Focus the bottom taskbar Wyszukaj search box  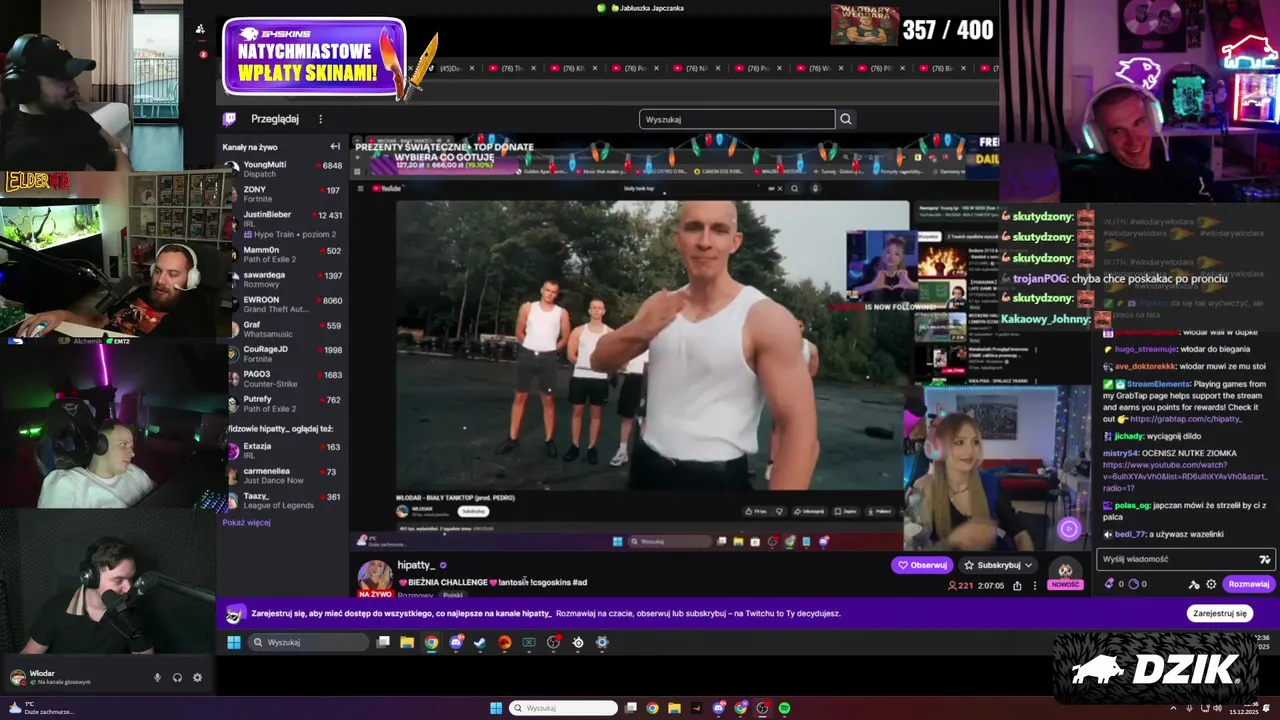coord(564,708)
